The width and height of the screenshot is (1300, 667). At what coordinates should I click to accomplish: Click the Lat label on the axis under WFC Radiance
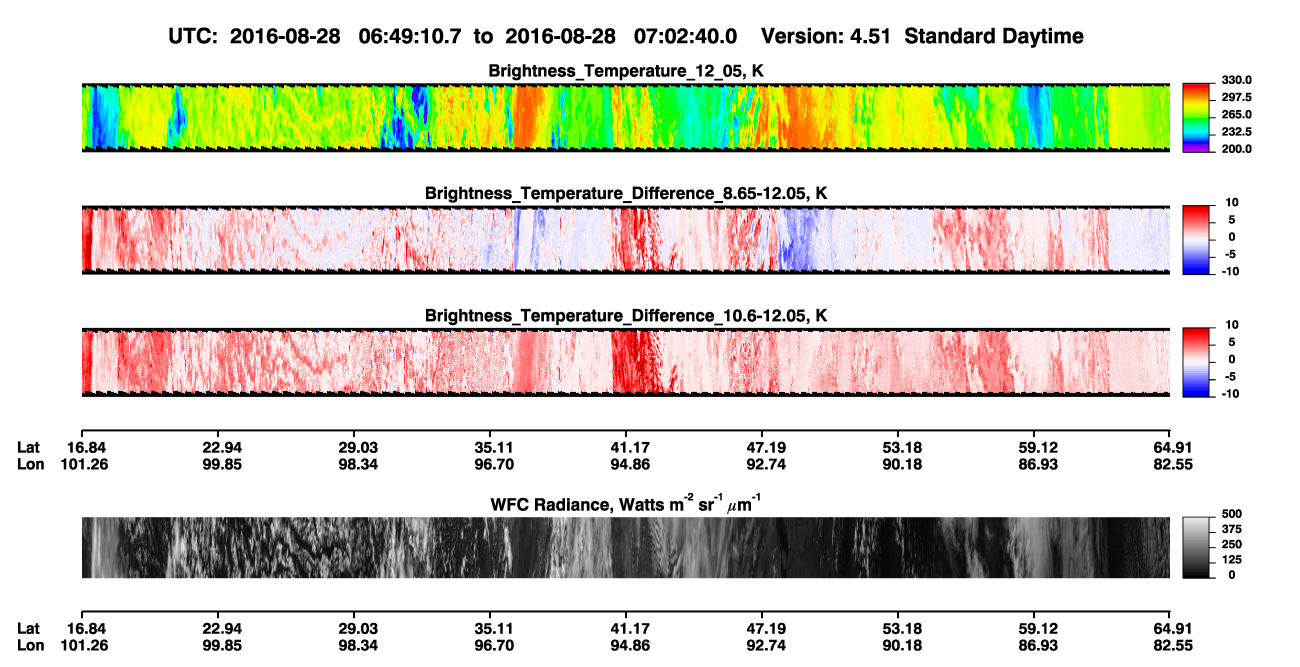[28, 629]
